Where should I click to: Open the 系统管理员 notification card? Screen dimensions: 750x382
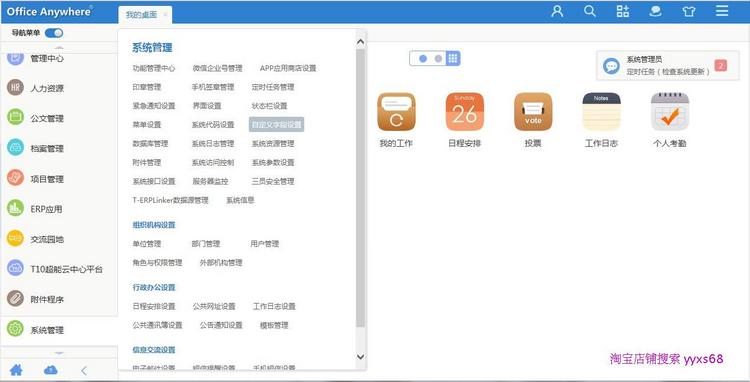point(667,65)
